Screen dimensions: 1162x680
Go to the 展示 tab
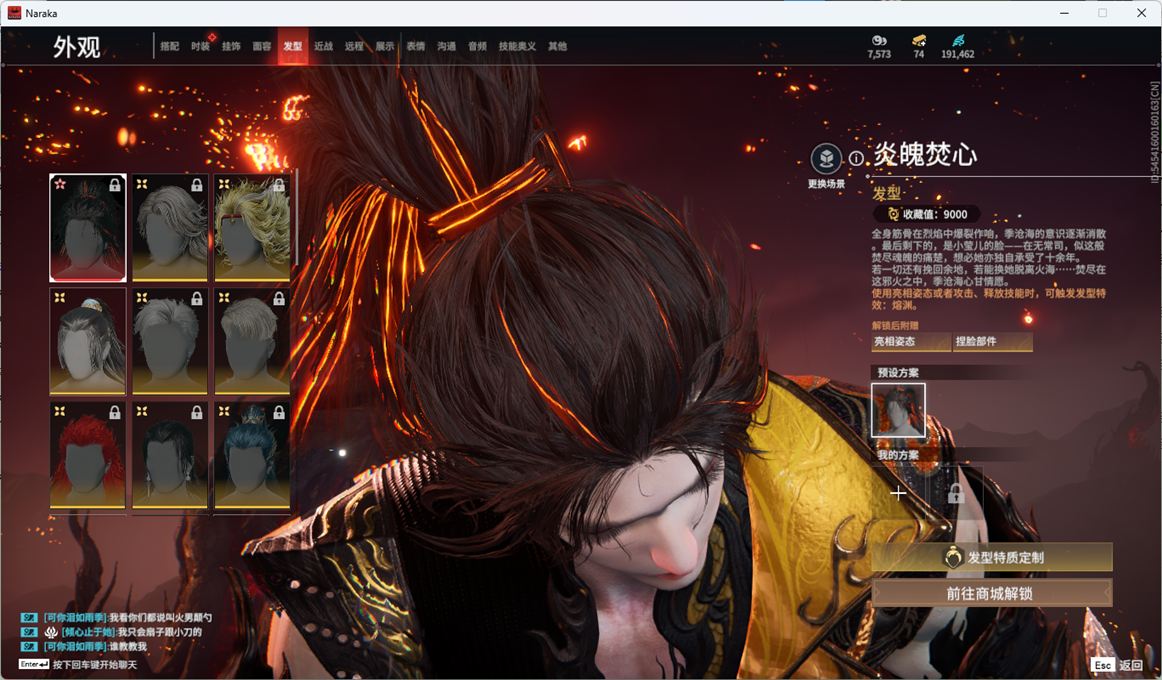click(x=385, y=46)
